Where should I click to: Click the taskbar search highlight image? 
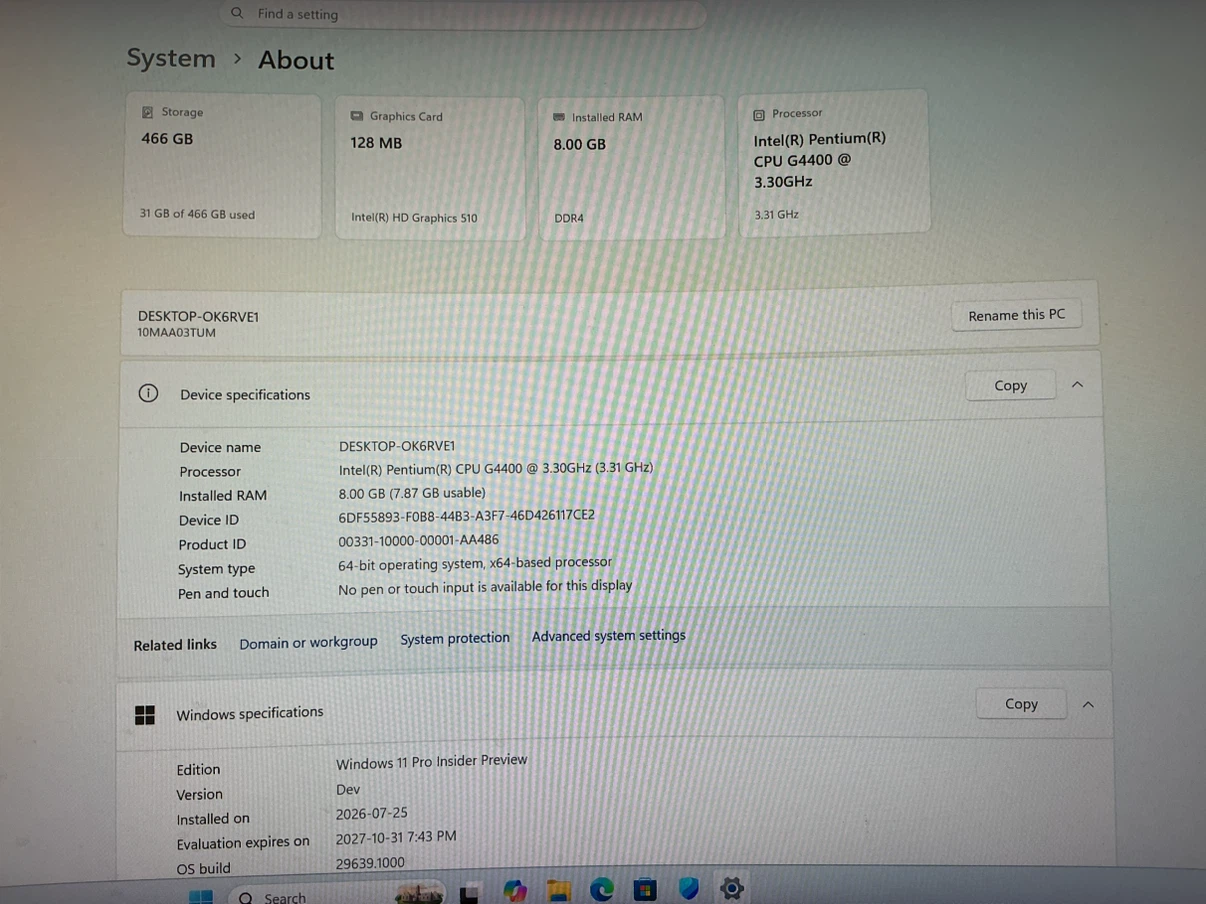[x=419, y=893]
